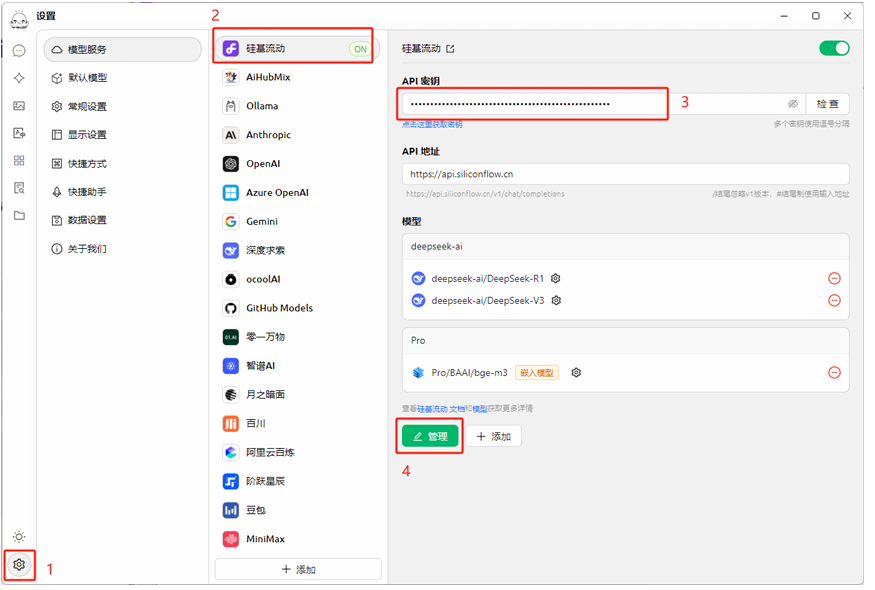The image size is (875, 590).
Task: Open settings gear for DeepSeek-V3 model
Action: point(556,301)
